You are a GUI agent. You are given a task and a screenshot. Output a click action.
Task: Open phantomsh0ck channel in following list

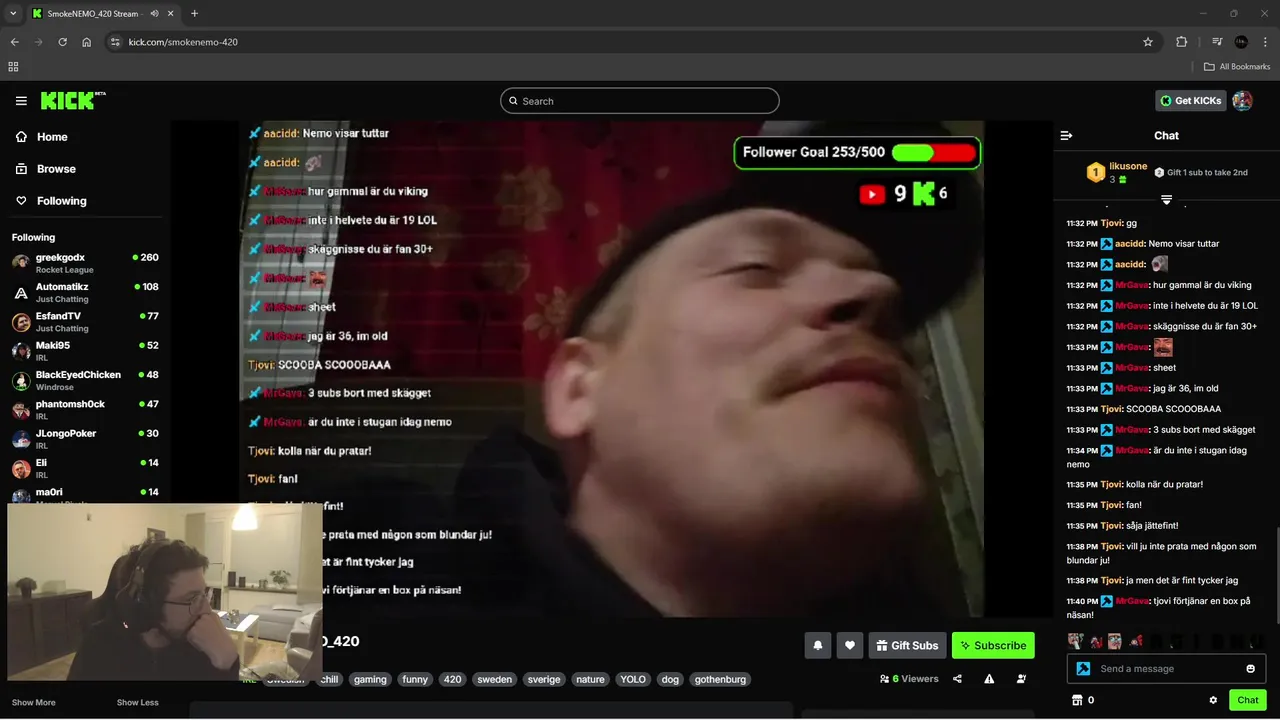tap(85, 410)
